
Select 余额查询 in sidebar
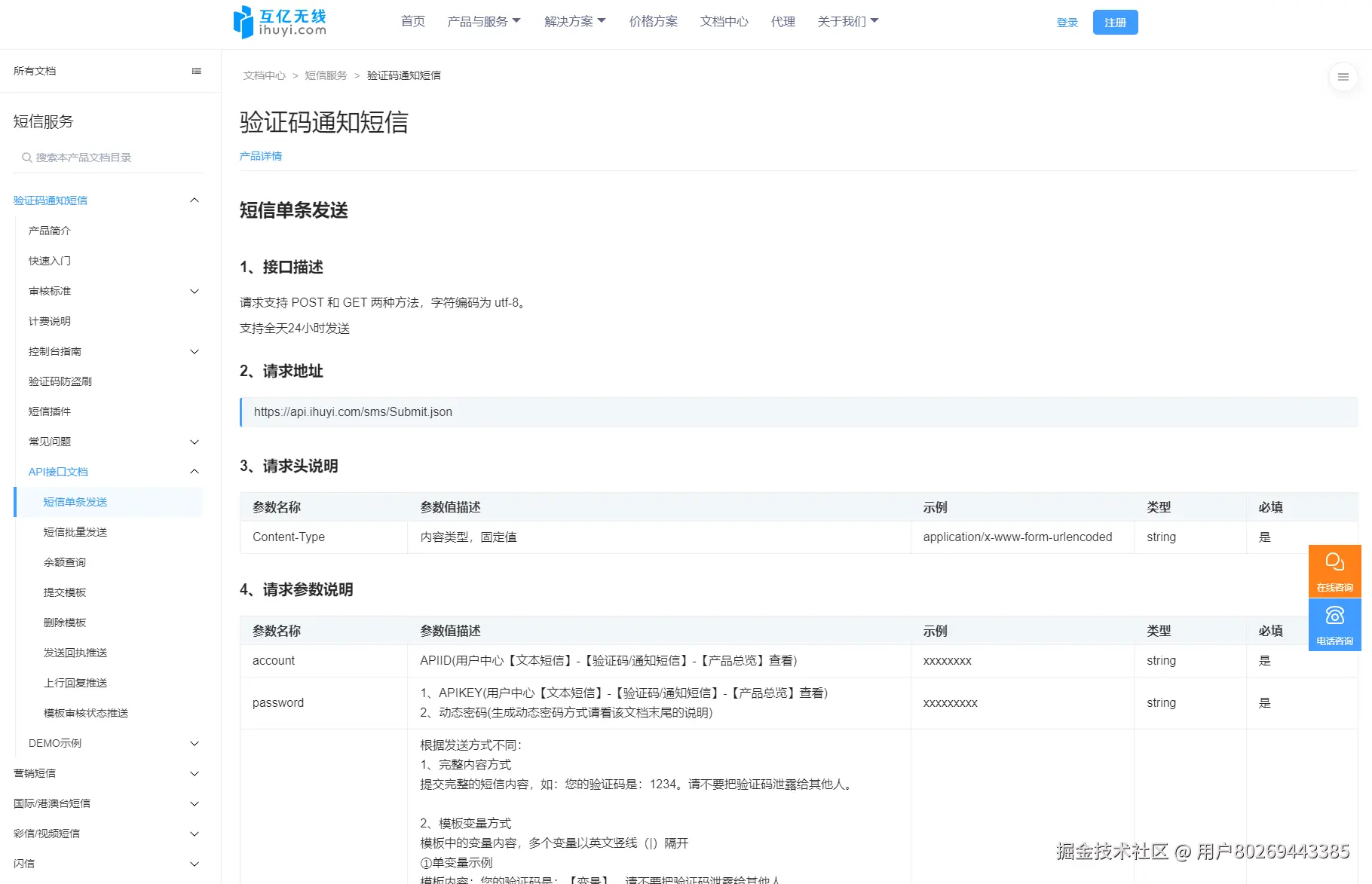click(64, 562)
